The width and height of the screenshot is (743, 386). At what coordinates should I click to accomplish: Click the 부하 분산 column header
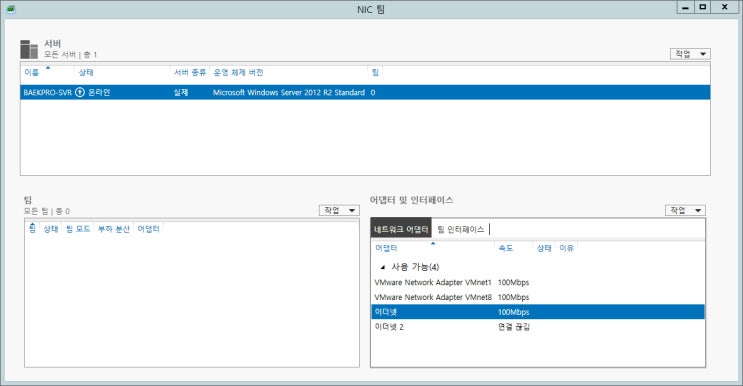click(x=114, y=229)
